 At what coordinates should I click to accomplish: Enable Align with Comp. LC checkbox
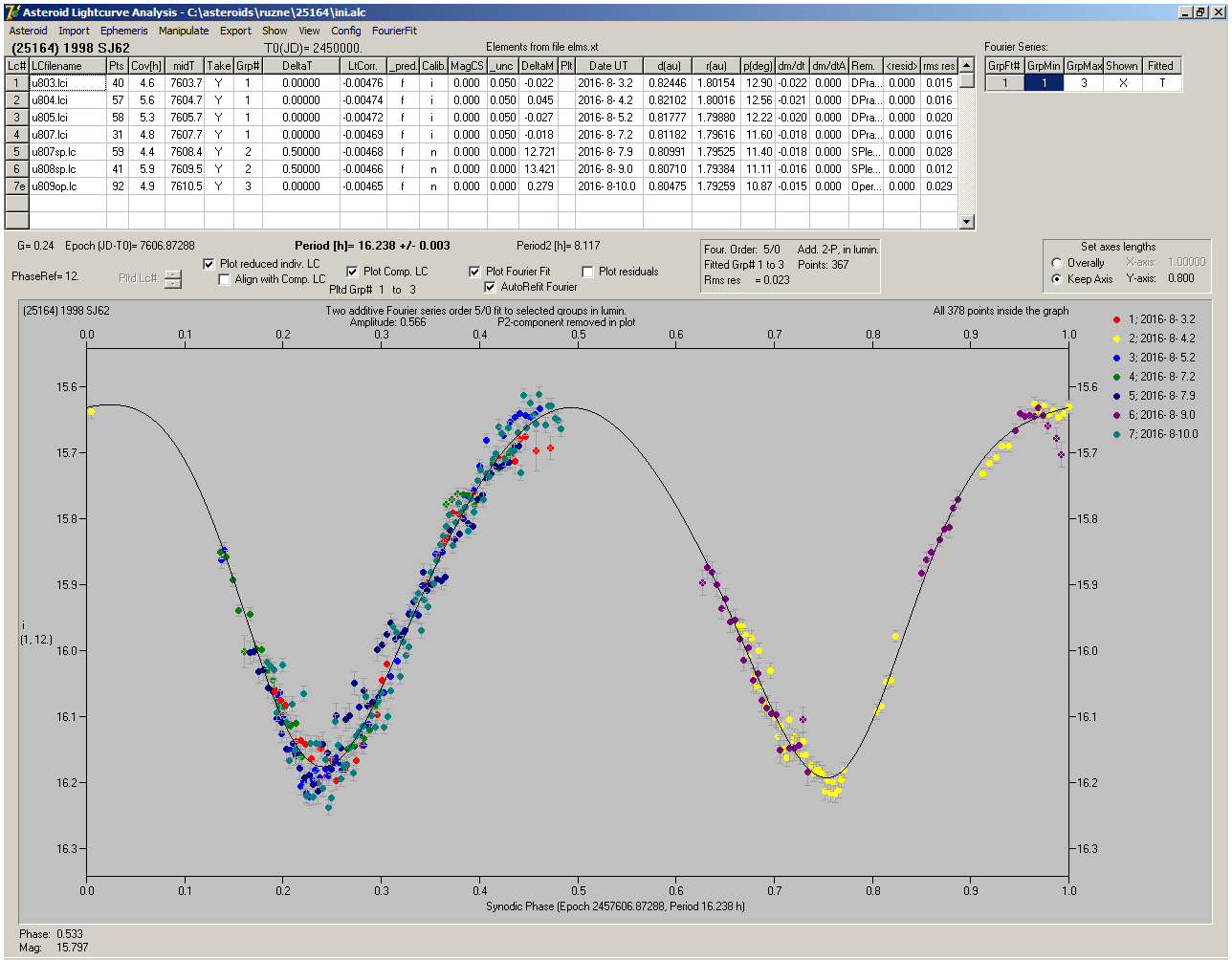point(224,280)
